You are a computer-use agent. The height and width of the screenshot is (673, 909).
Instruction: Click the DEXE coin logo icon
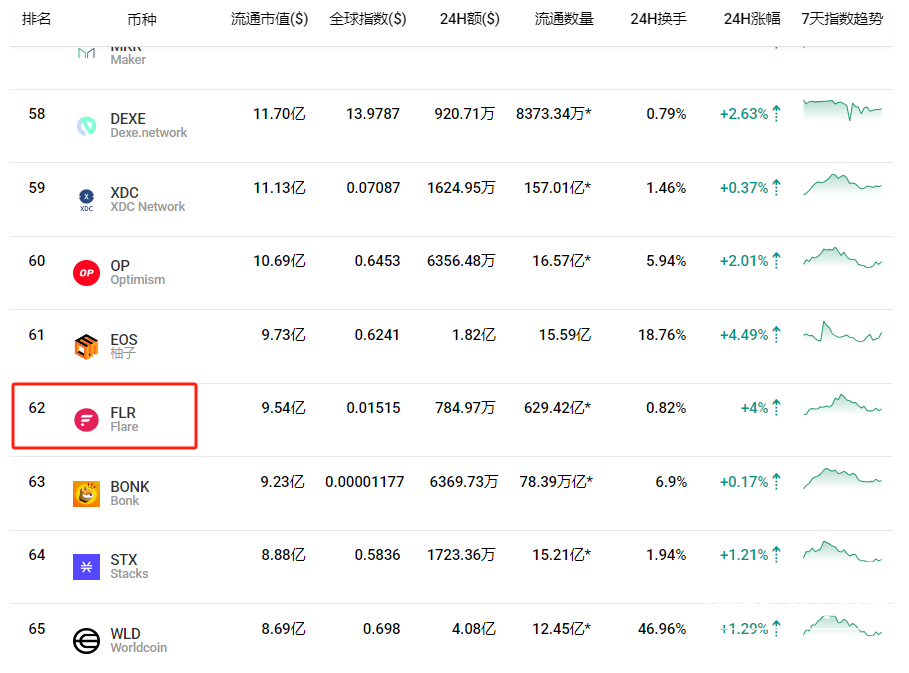click(86, 126)
